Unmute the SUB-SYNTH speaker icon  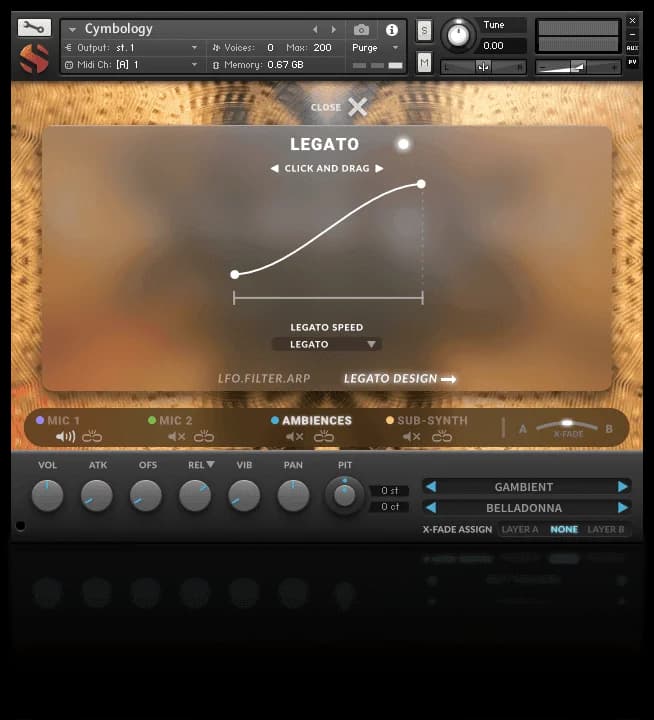[x=411, y=437]
